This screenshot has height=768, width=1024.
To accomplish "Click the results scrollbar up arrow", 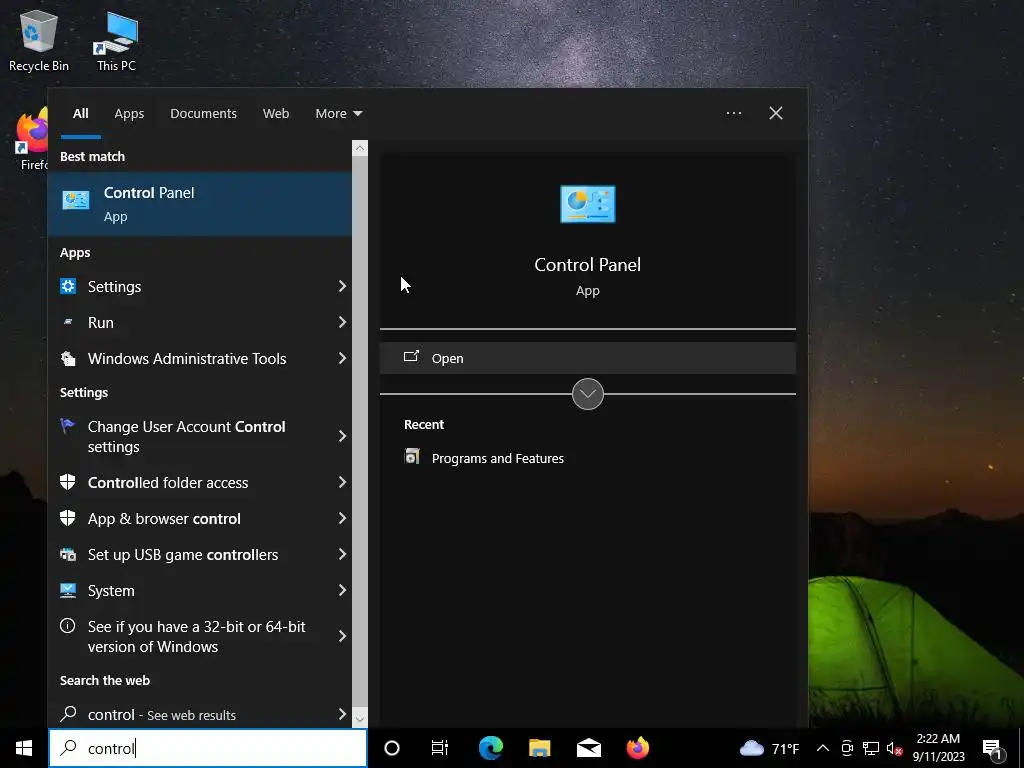I will [x=360, y=148].
